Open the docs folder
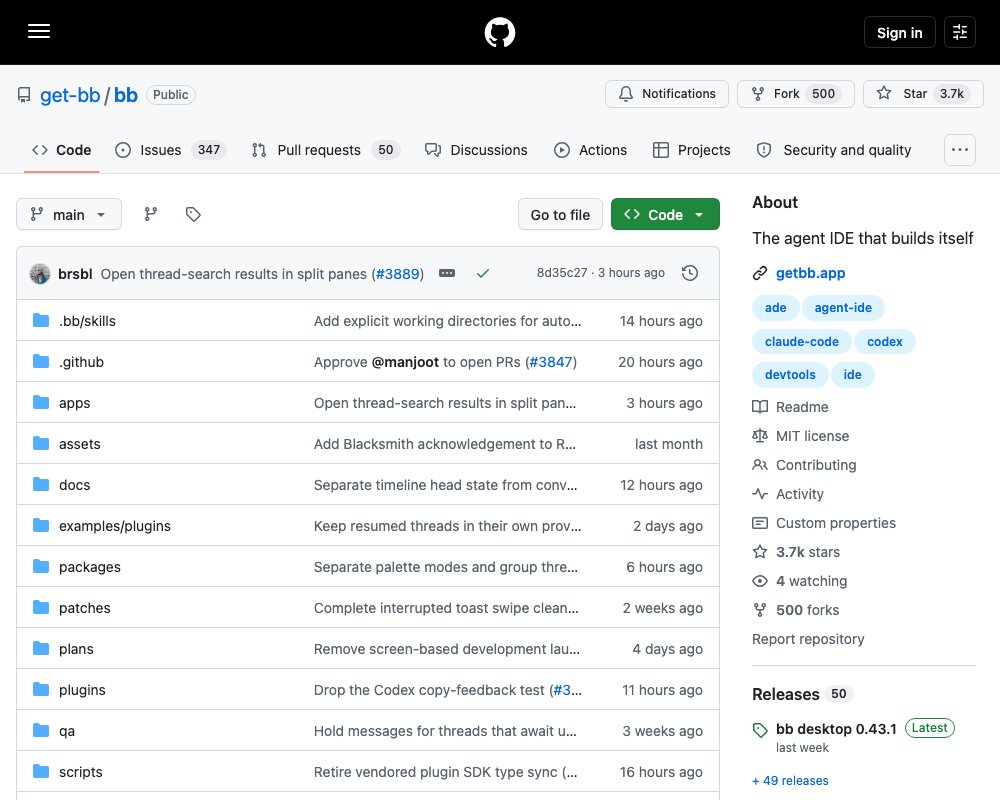Image resolution: width=1000 pixels, height=800 pixels. click(x=75, y=485)
